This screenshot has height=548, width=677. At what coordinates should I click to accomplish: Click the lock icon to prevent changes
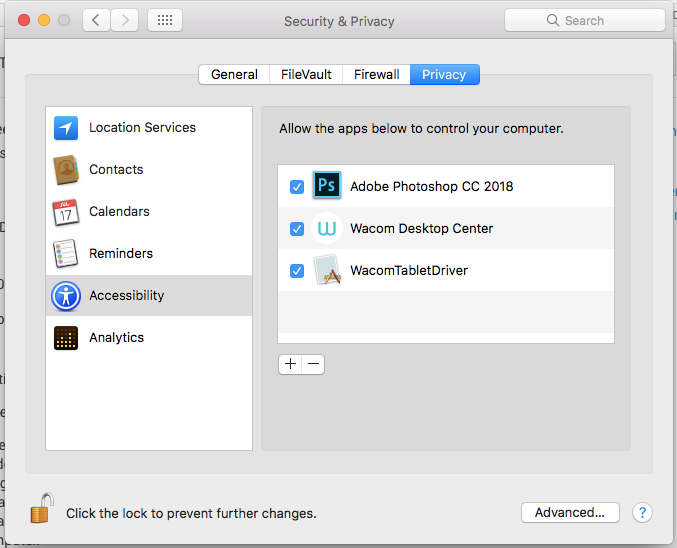[40, 509]
